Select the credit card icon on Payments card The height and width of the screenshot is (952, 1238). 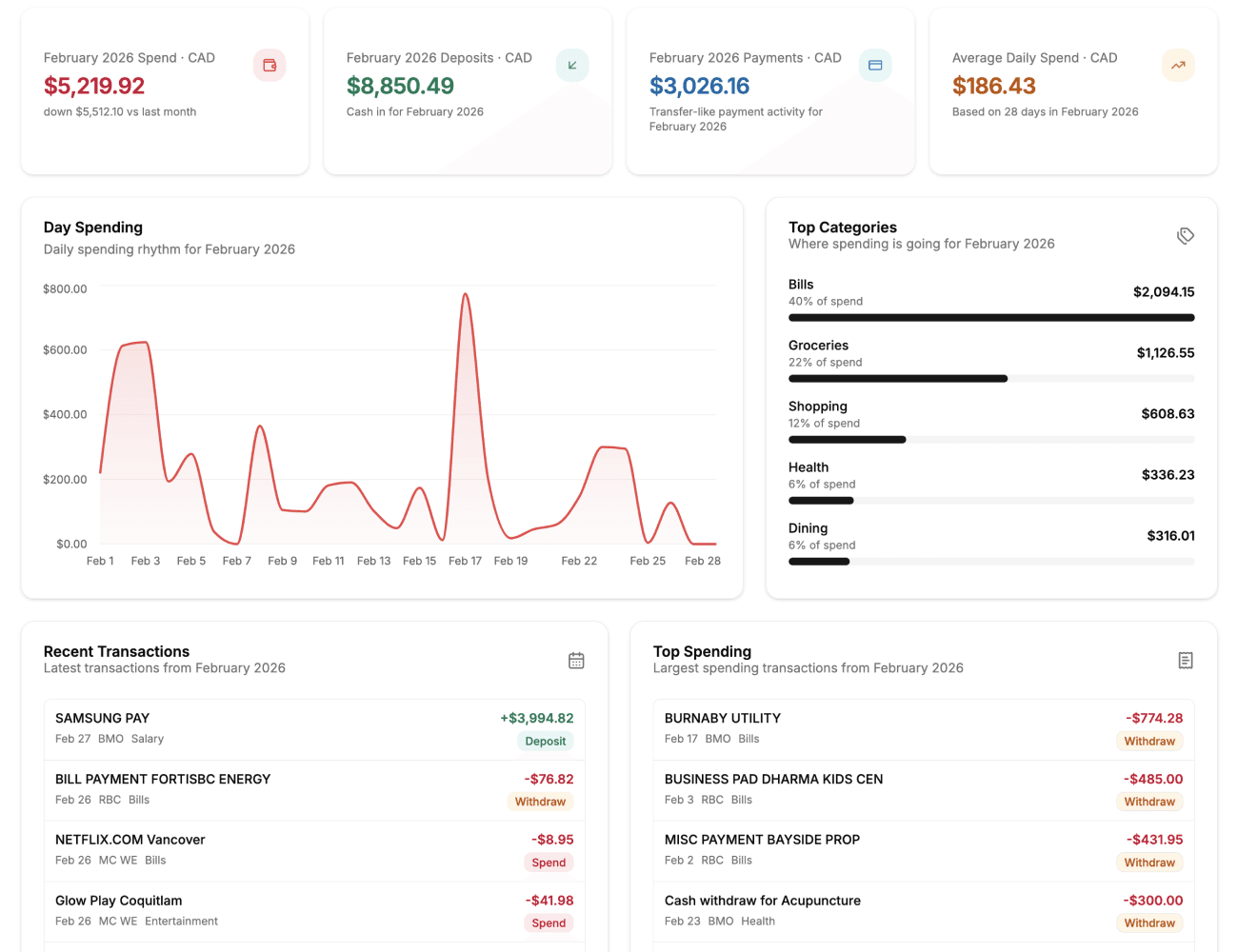tap(874, 65)
